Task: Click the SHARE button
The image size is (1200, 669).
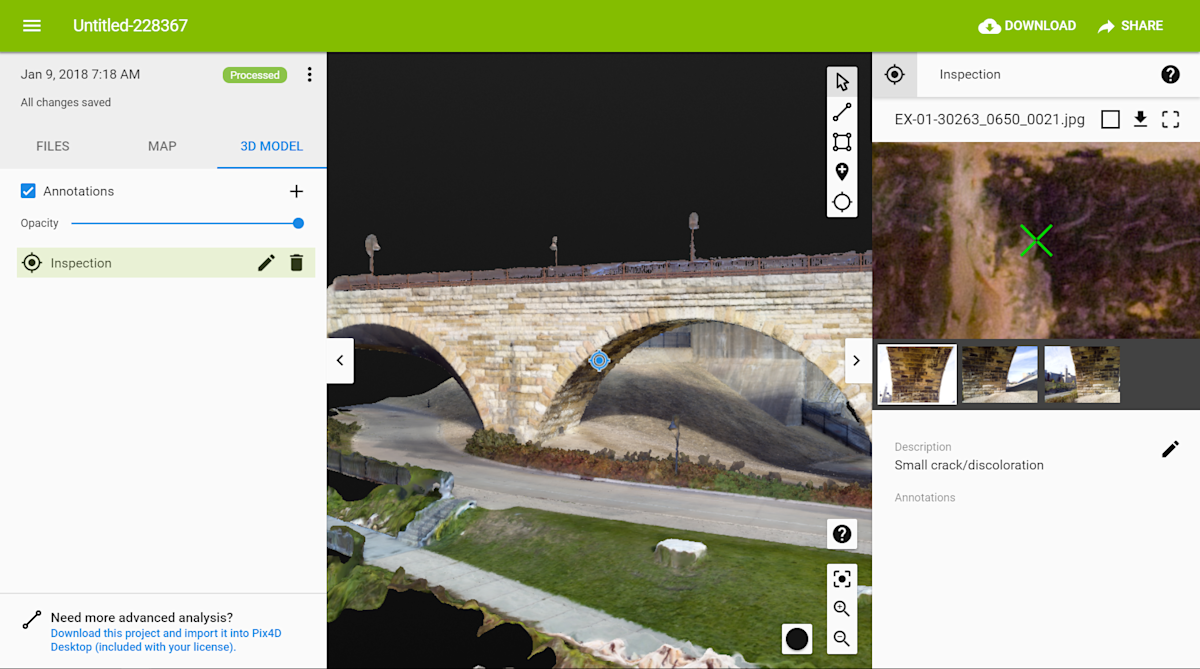Action: click(x=1130, y=26)
